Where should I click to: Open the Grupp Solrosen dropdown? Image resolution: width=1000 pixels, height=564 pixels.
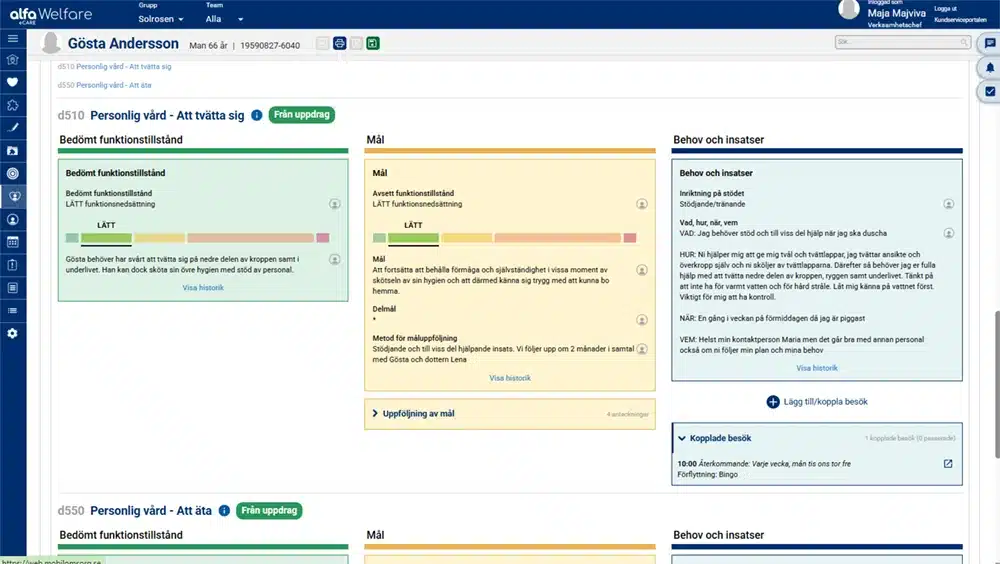pos(161,19)
